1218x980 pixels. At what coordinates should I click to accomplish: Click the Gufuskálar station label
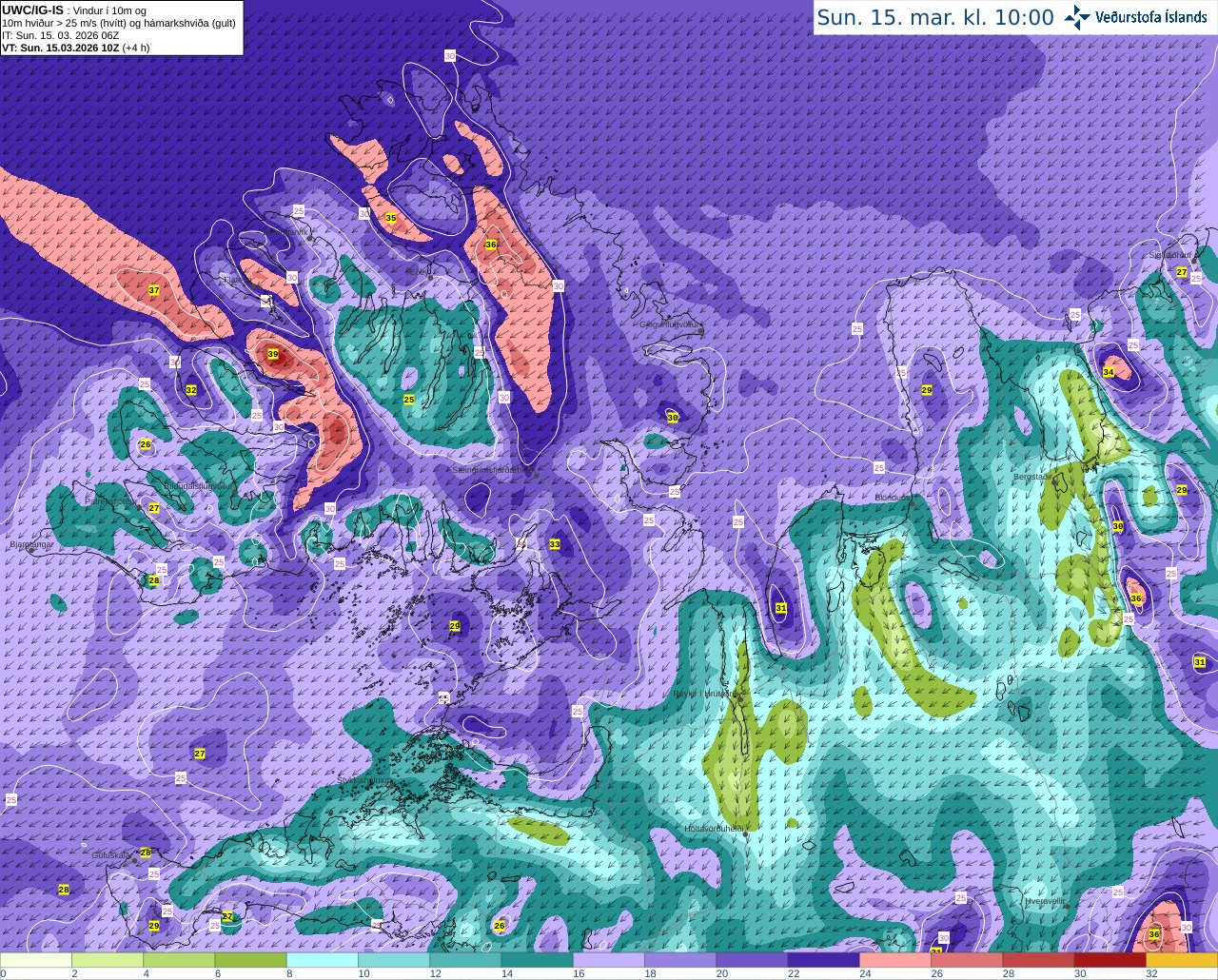pos(111,855)
